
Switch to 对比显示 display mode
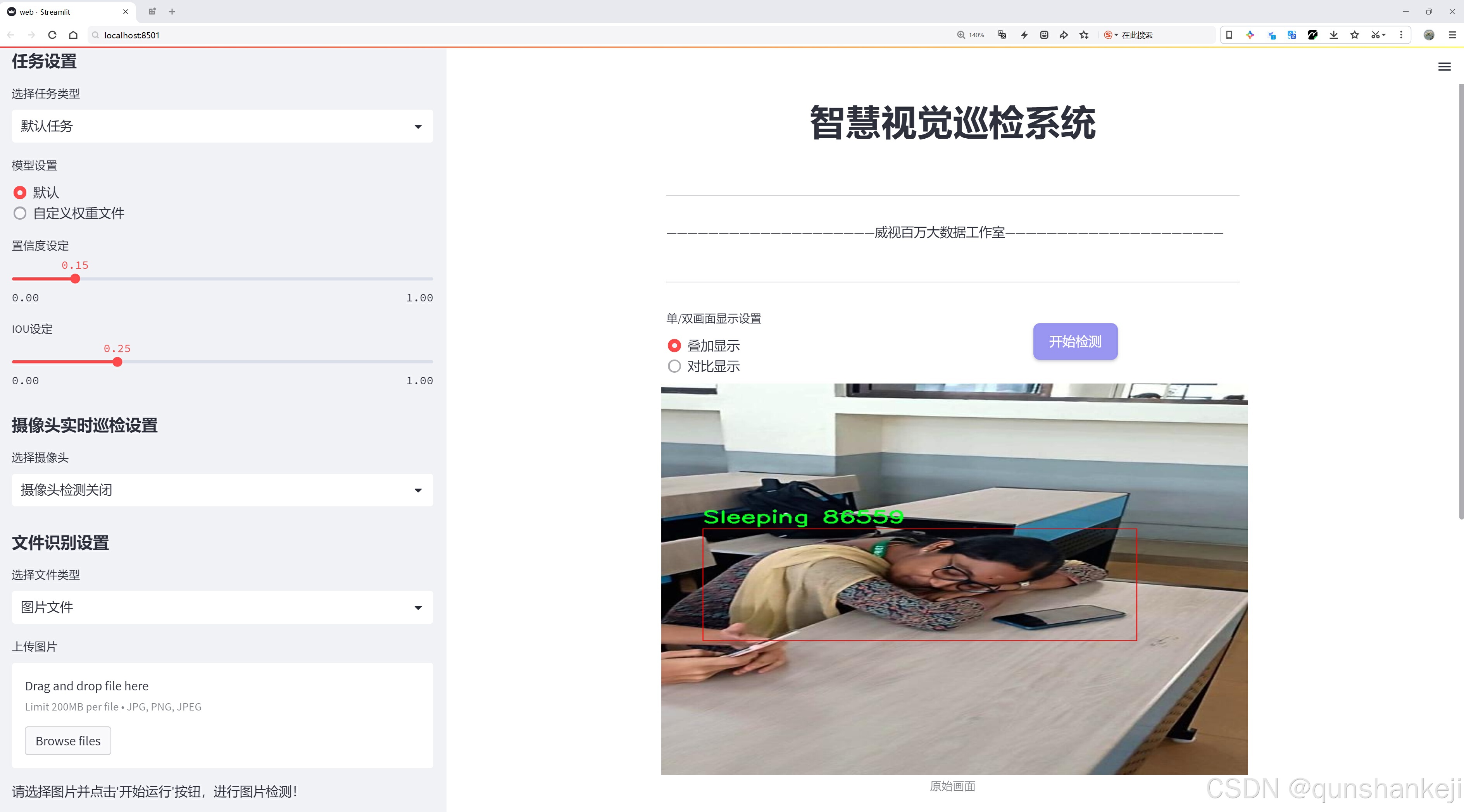674,366
